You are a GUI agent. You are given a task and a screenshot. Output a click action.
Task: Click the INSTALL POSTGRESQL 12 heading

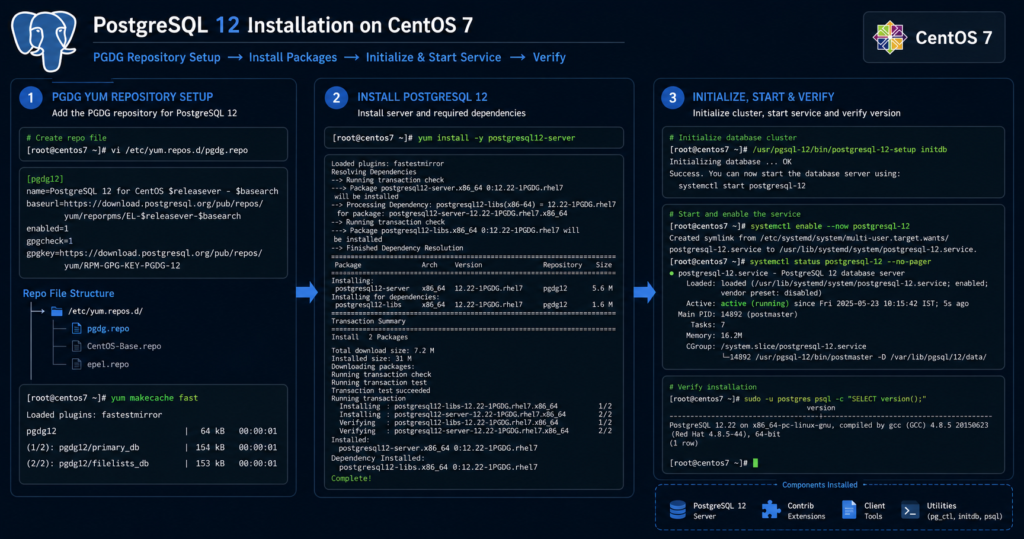(x=423, y=97)
